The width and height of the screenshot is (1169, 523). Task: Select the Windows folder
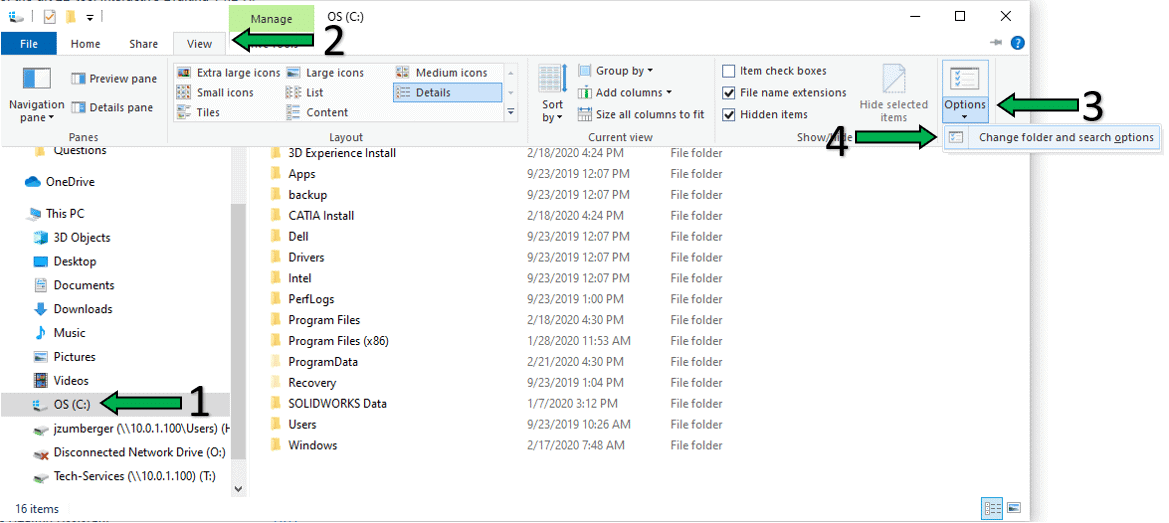303,445
